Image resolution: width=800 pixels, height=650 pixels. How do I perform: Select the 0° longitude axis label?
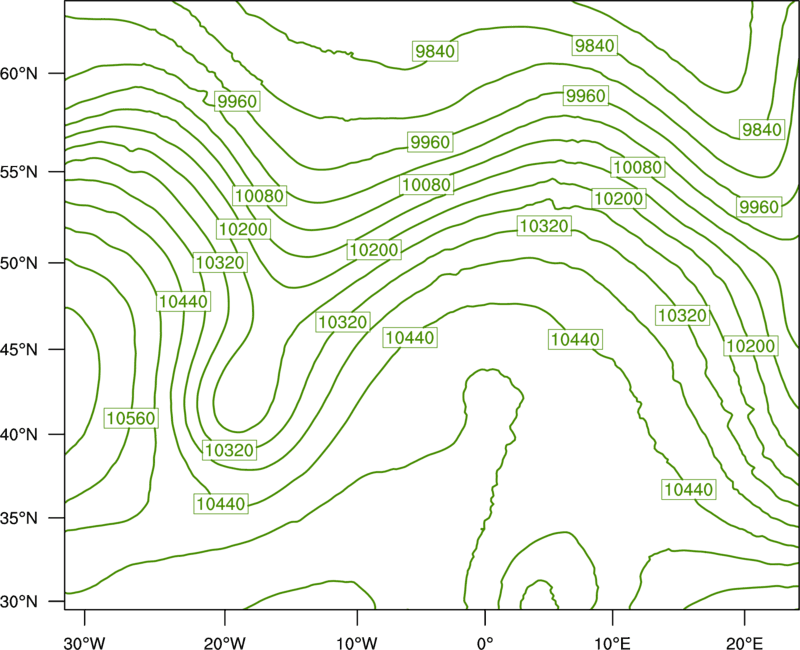tap(485, 643)
